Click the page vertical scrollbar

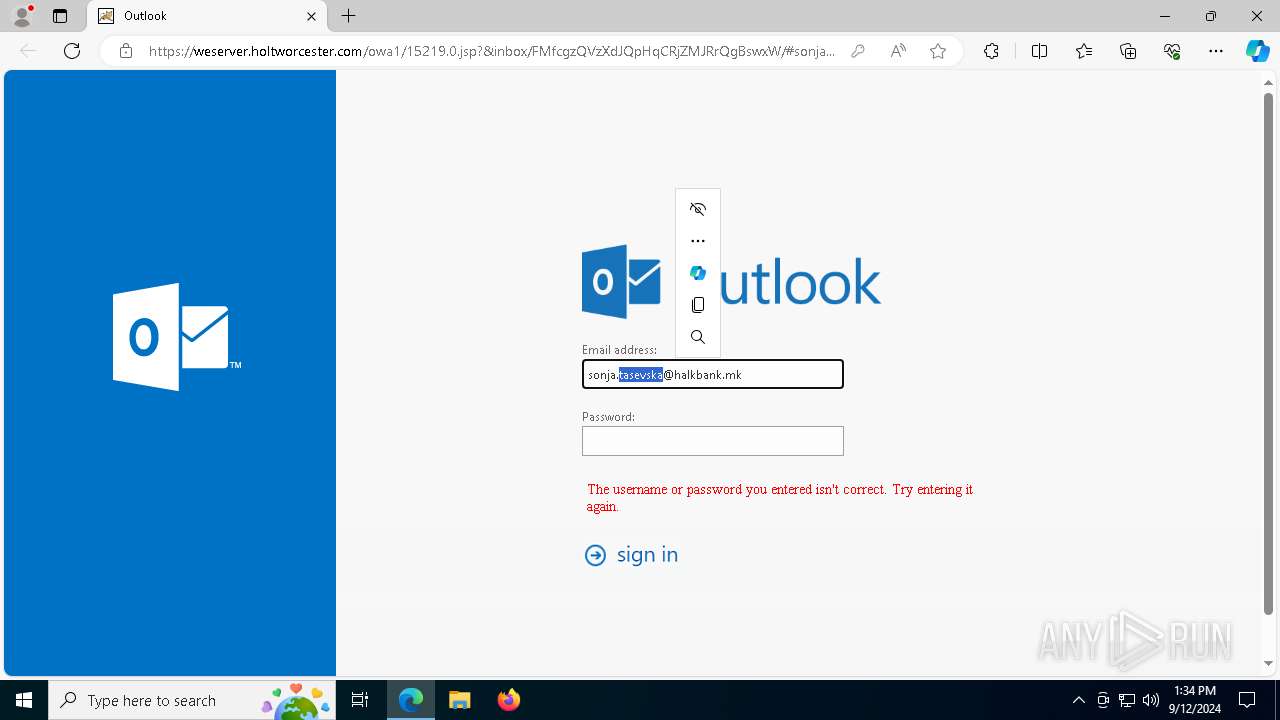click(1268, 354)
